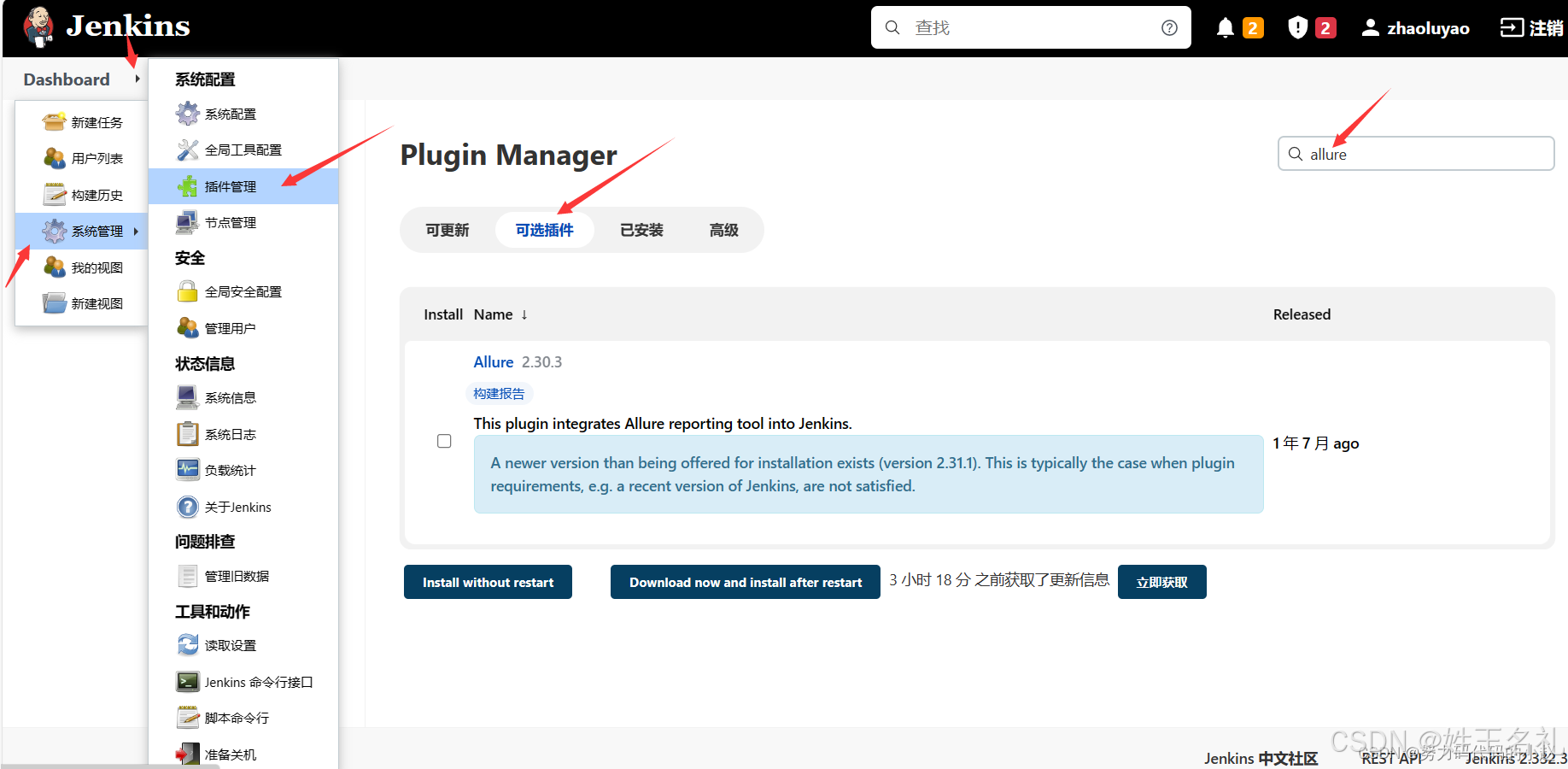Click the 用户列表 people icon
This screenshot has width=1568, height=769.
(x=55, y=158)
